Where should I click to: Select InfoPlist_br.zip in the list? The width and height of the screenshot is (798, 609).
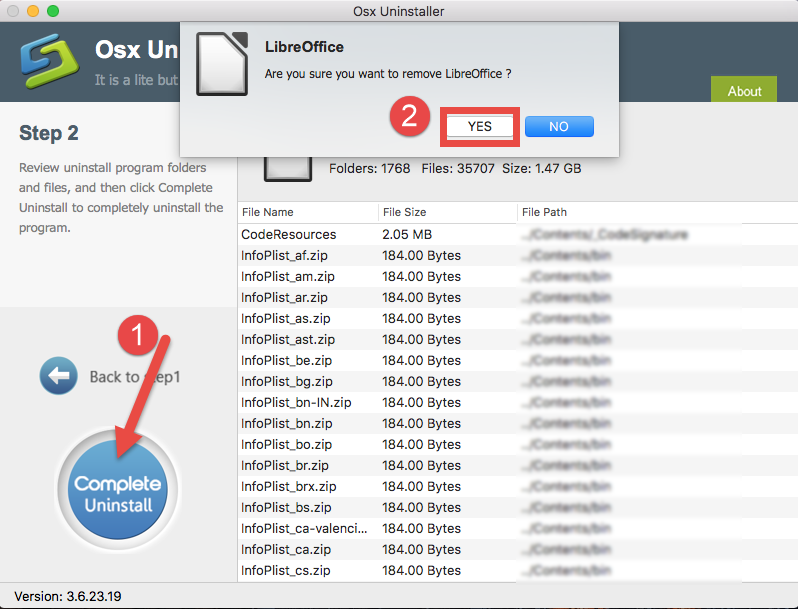pyautogui.click(x=518, y=466)
